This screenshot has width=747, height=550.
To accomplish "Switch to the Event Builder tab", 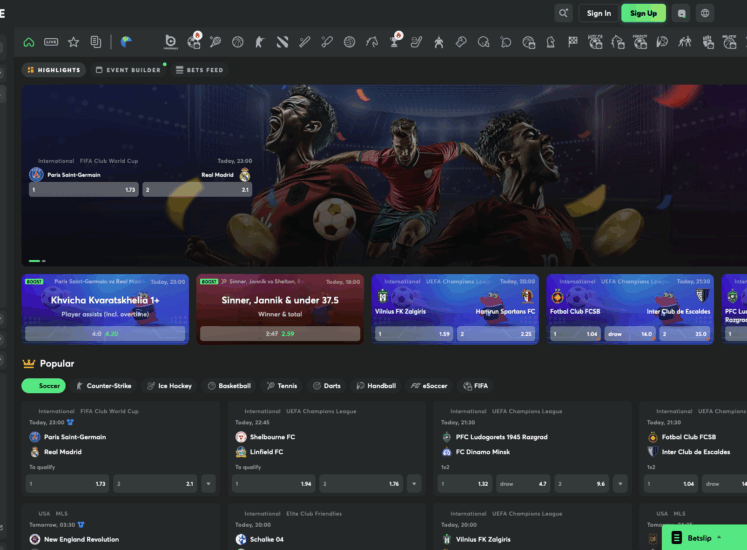I will click(128, 70).
